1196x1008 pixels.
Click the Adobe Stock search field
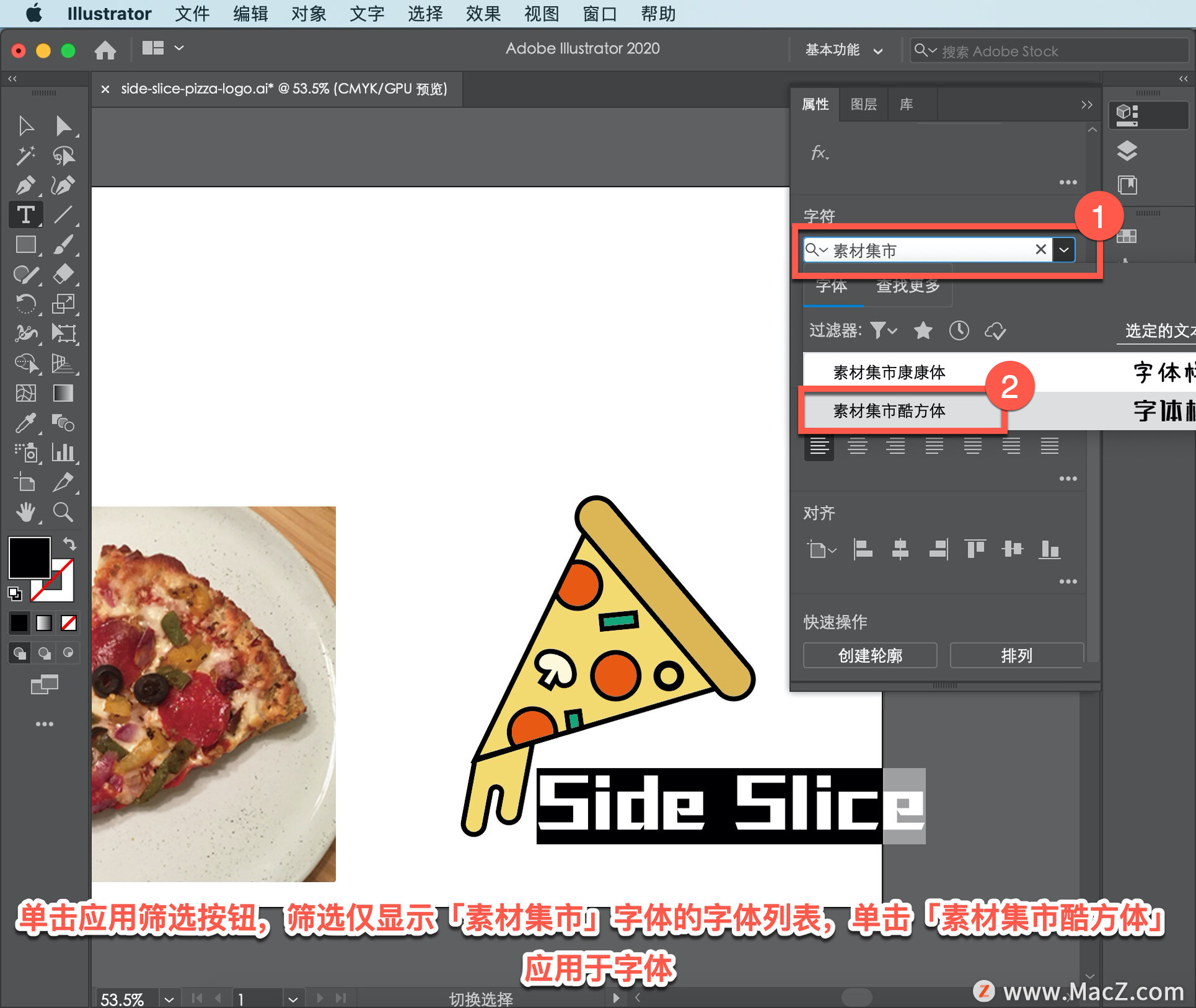click(1049, 50)
